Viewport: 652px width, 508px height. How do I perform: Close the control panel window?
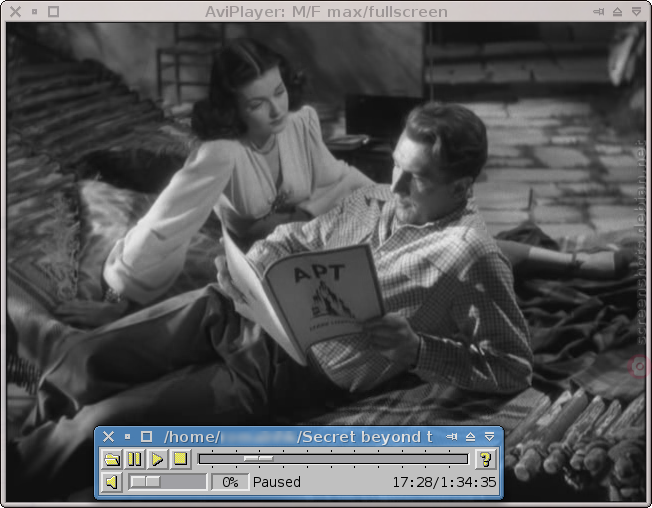(109, 437)
